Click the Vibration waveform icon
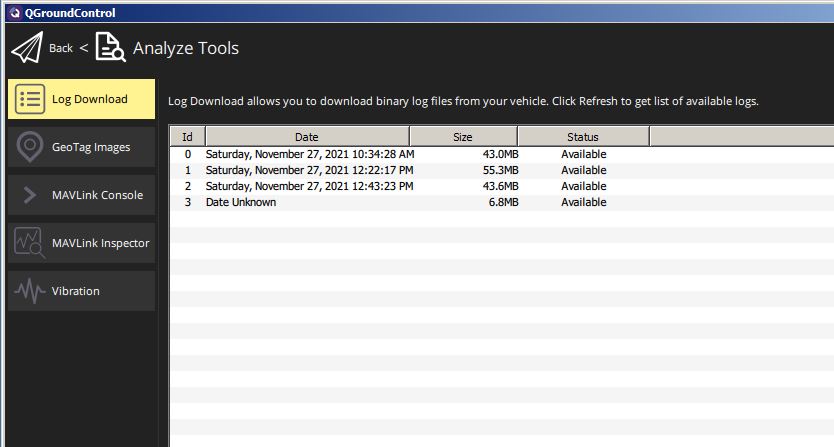 [x=30, y=291]
